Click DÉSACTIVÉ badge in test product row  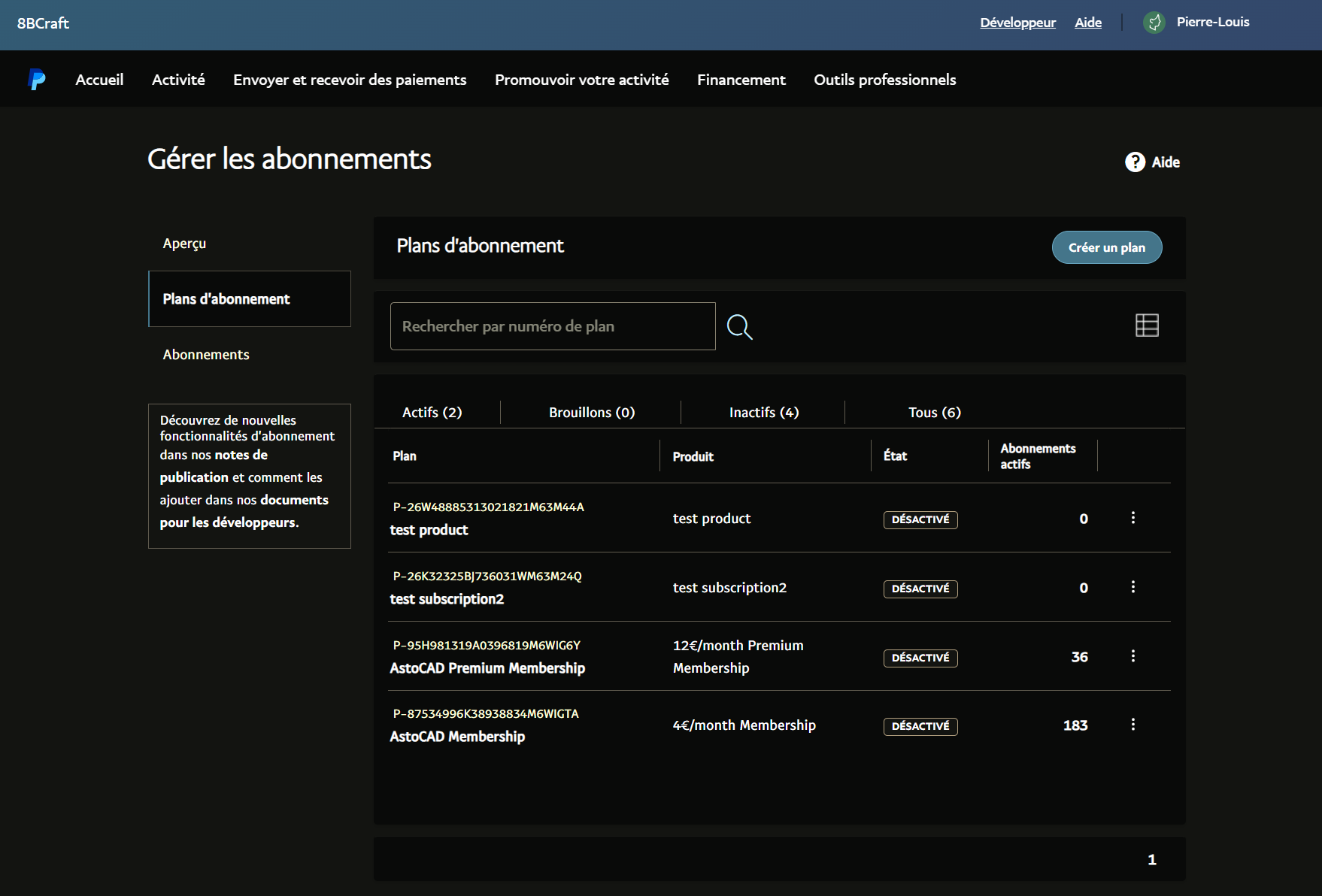[920, 519]
